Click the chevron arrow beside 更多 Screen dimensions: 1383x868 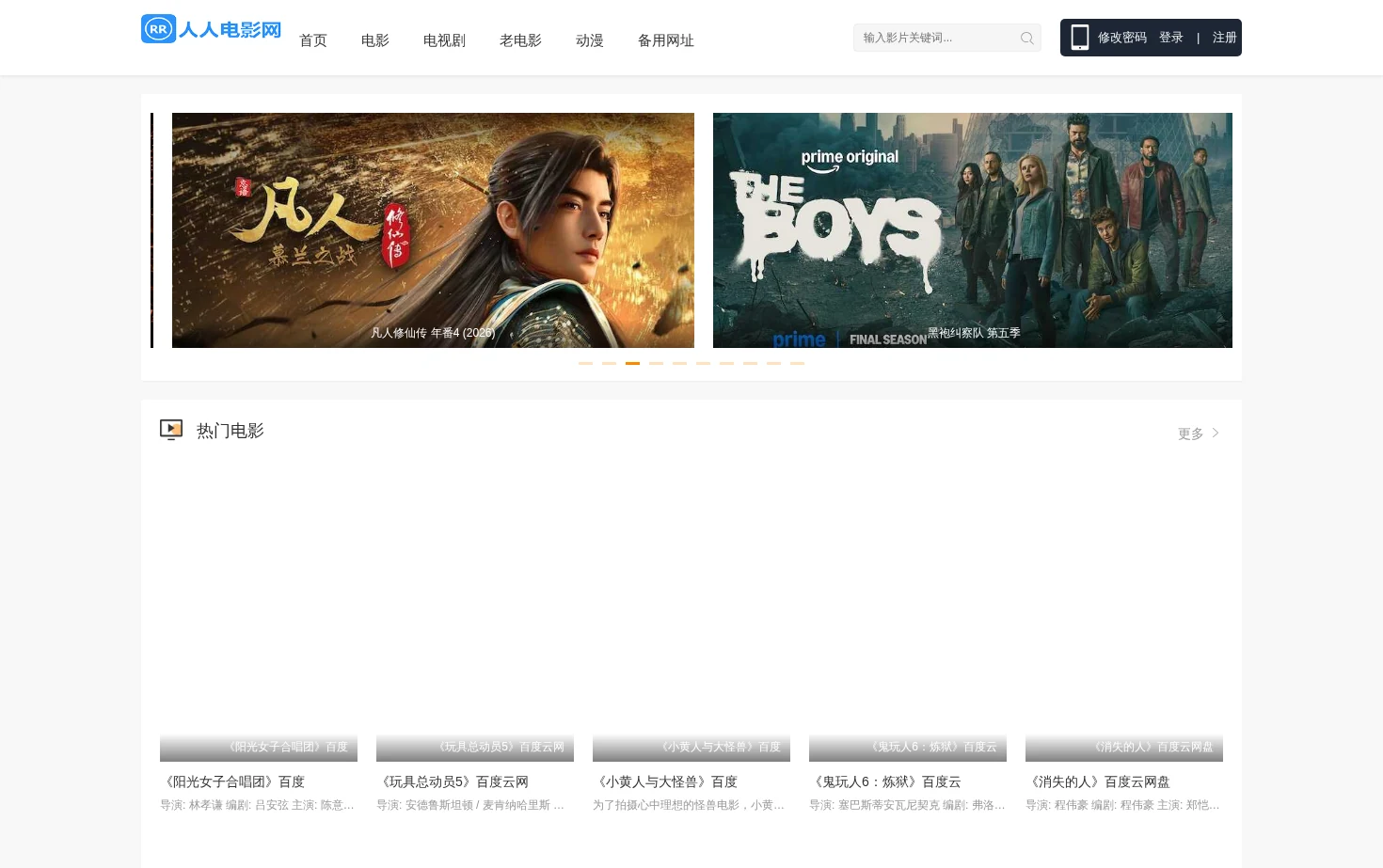click(1216, 433)
